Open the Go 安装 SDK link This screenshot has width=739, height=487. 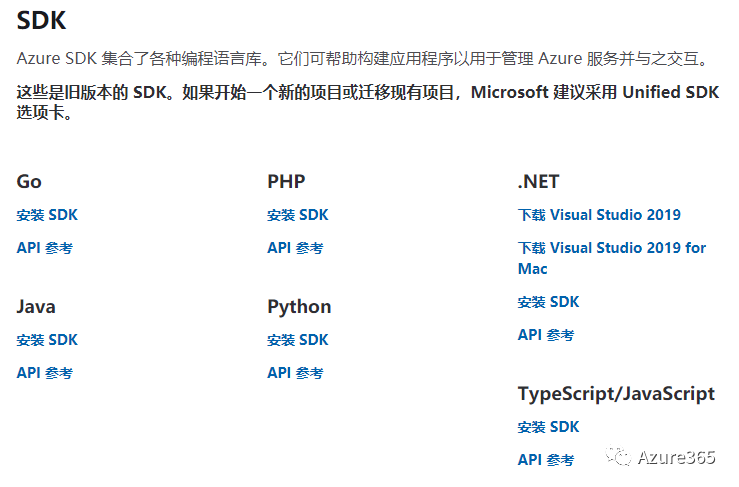[x=47, y=215]
